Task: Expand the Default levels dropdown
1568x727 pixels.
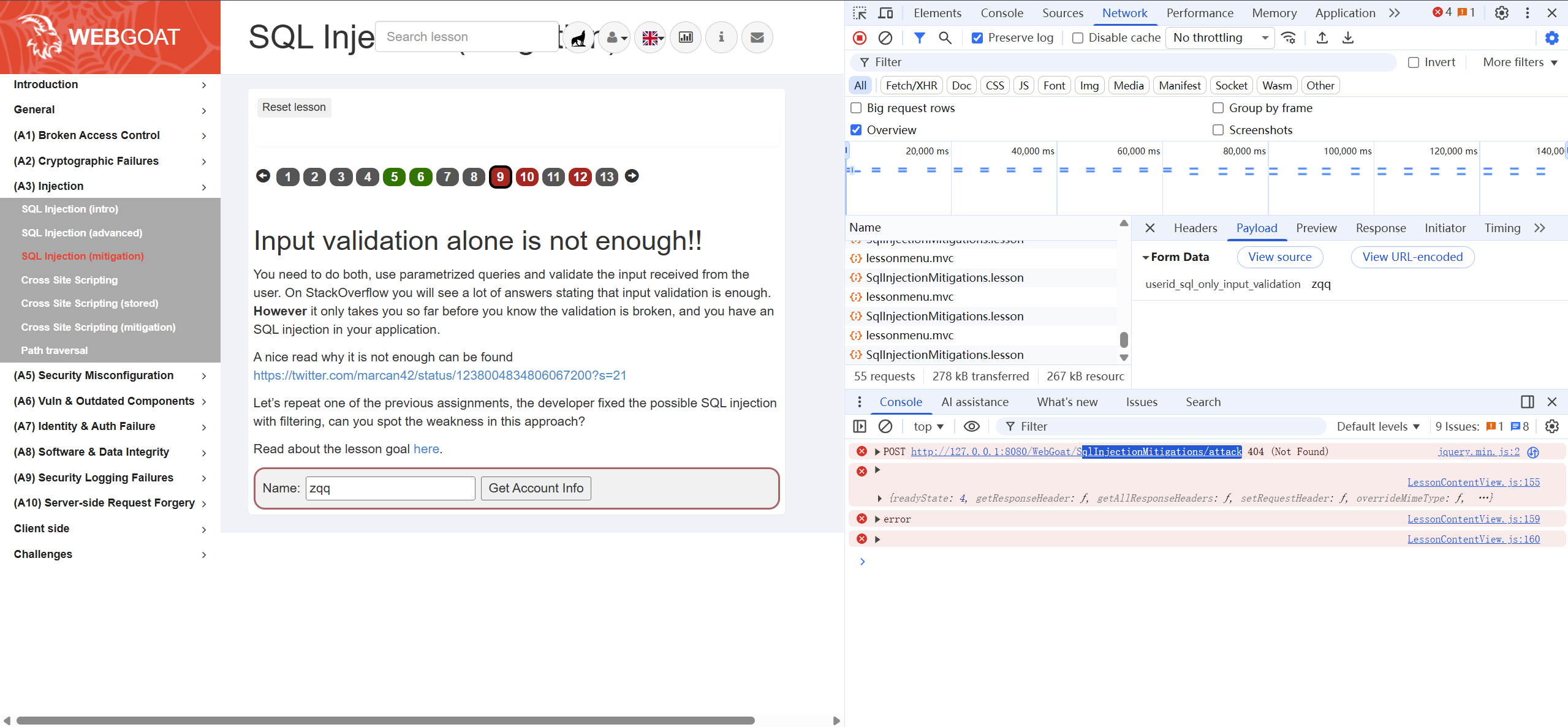Action: pyautogui.click(x=1377, y=426)
